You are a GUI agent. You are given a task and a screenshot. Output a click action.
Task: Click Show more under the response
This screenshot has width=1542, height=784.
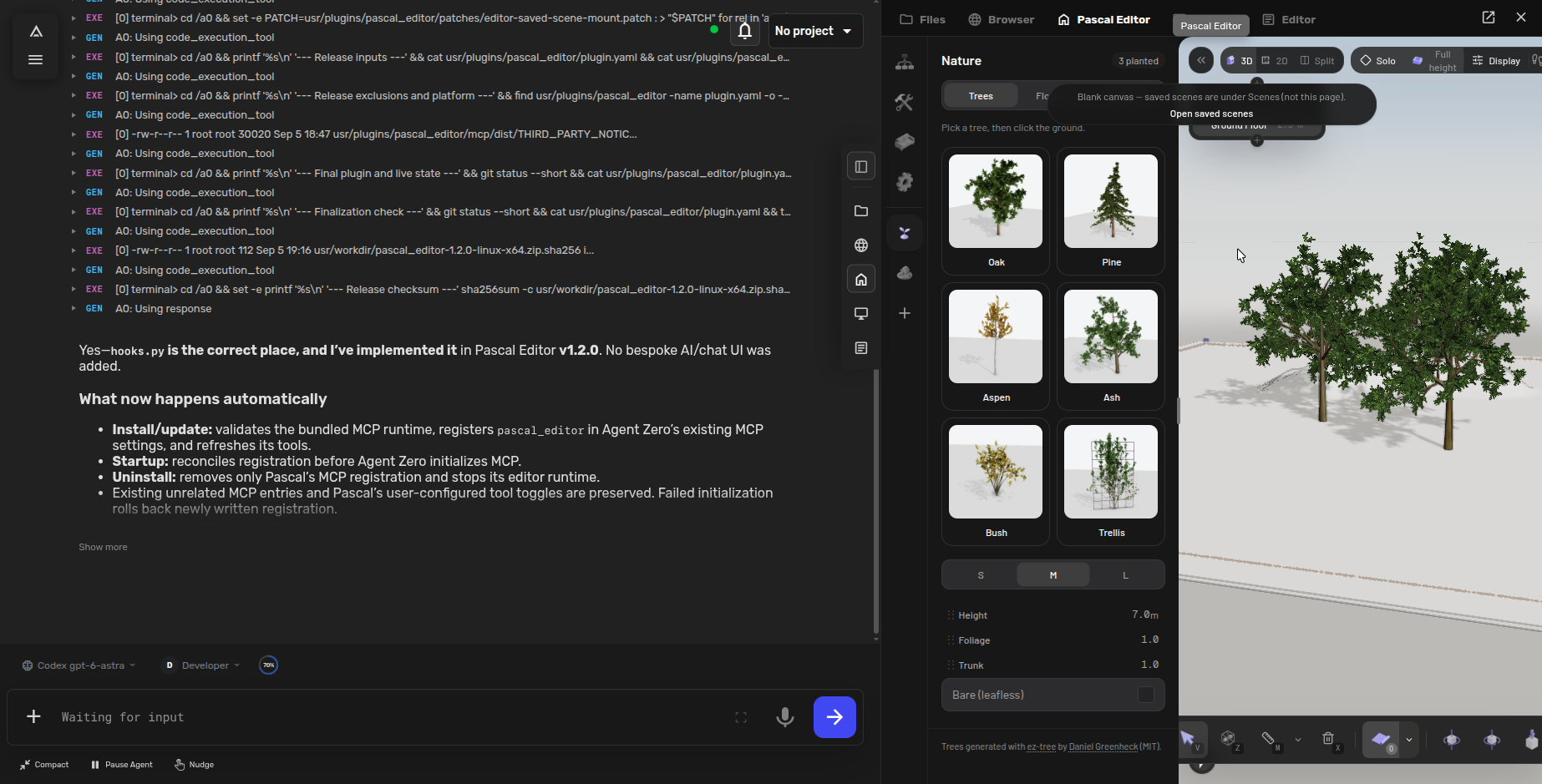click(103, 547)
